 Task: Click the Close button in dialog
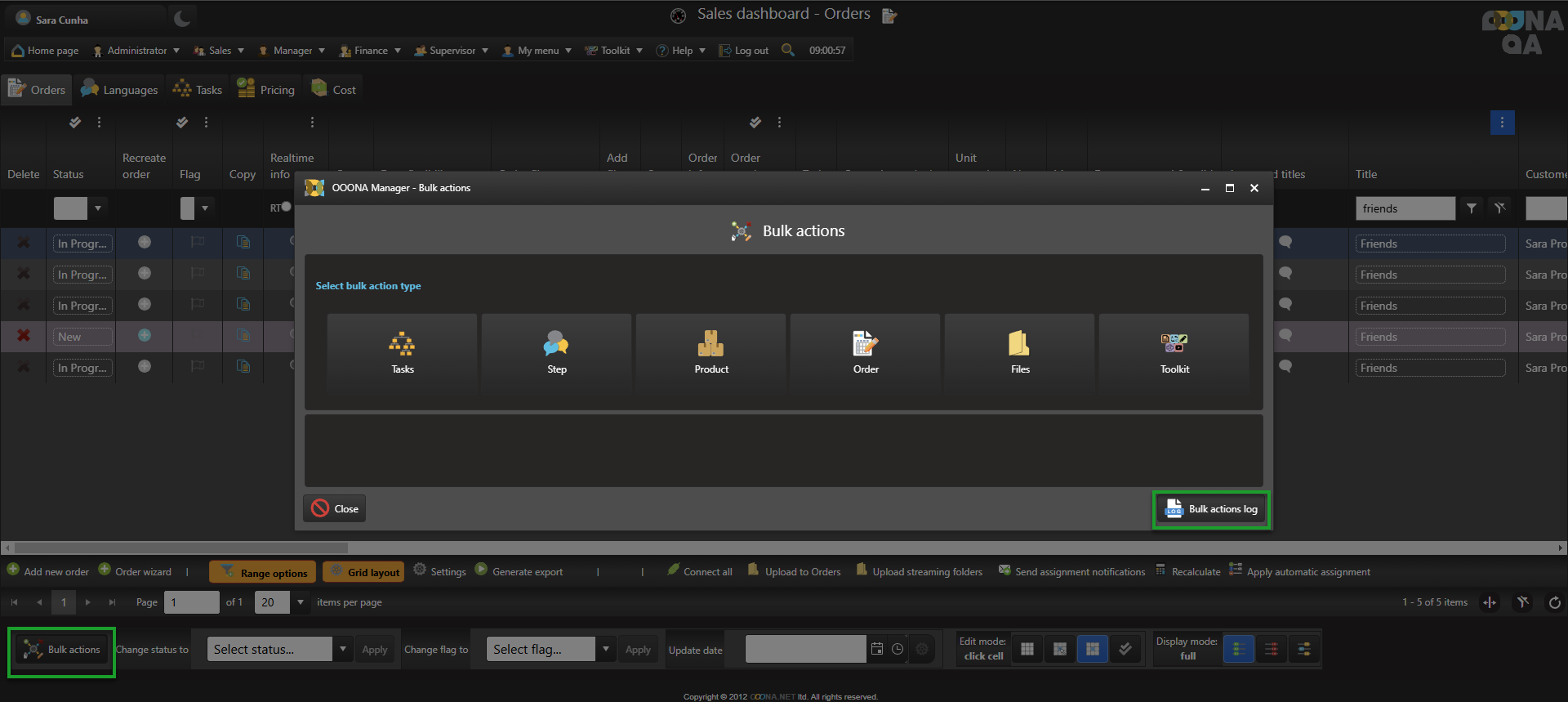335,509
